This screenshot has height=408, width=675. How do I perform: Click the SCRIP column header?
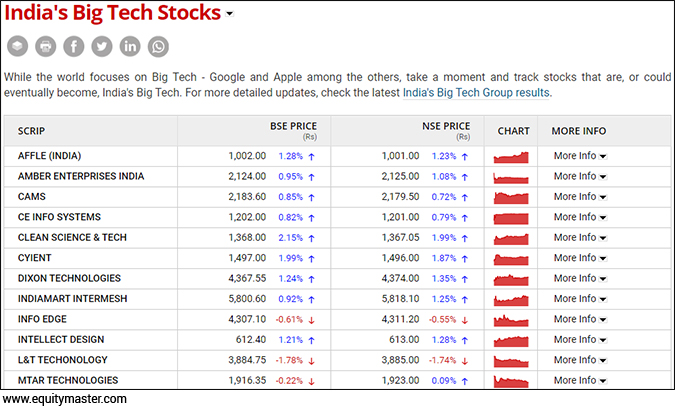coord(32,131)
